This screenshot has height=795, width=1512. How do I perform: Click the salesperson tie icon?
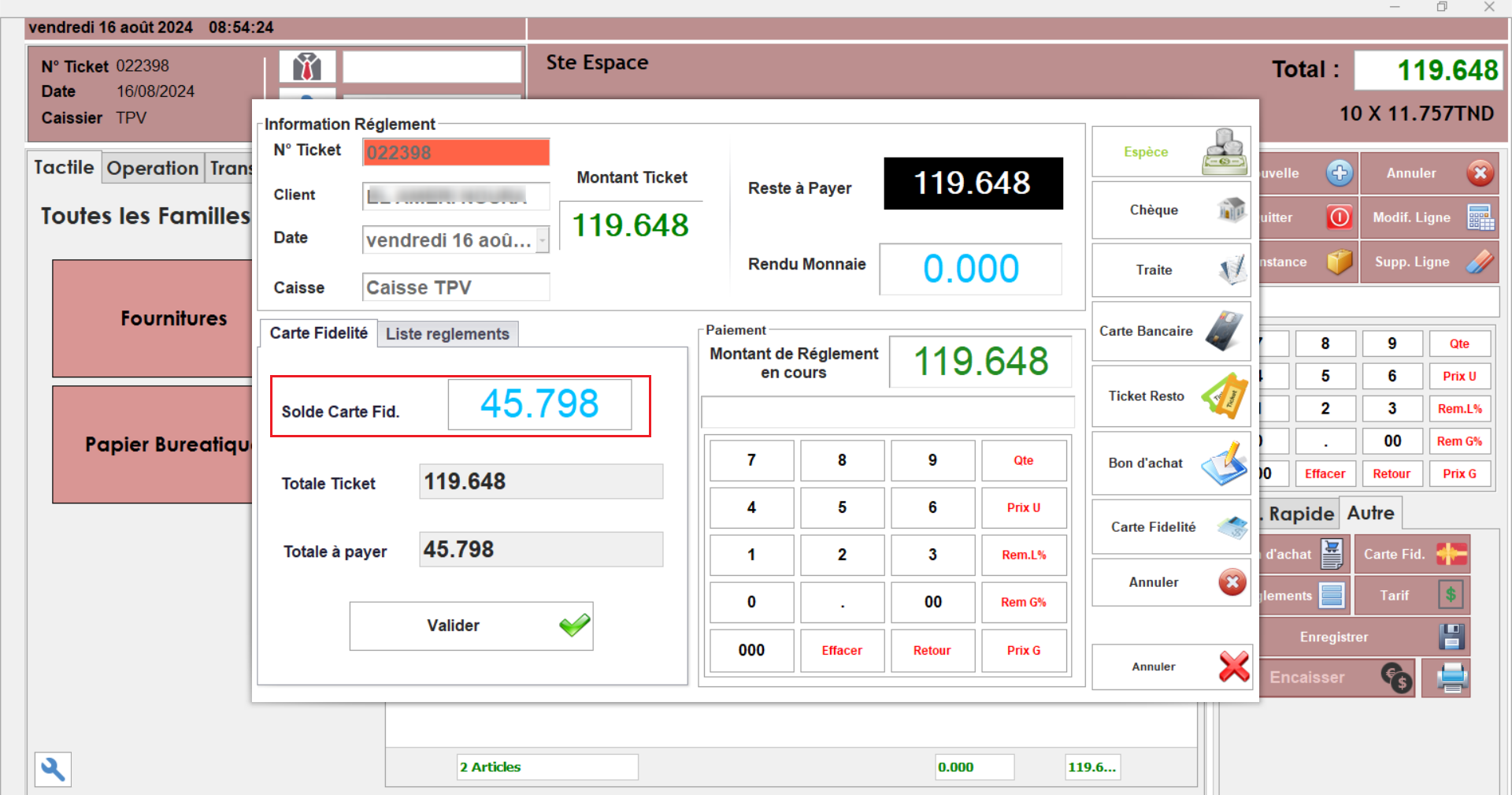pyautogui.click(x=307, y=67)
